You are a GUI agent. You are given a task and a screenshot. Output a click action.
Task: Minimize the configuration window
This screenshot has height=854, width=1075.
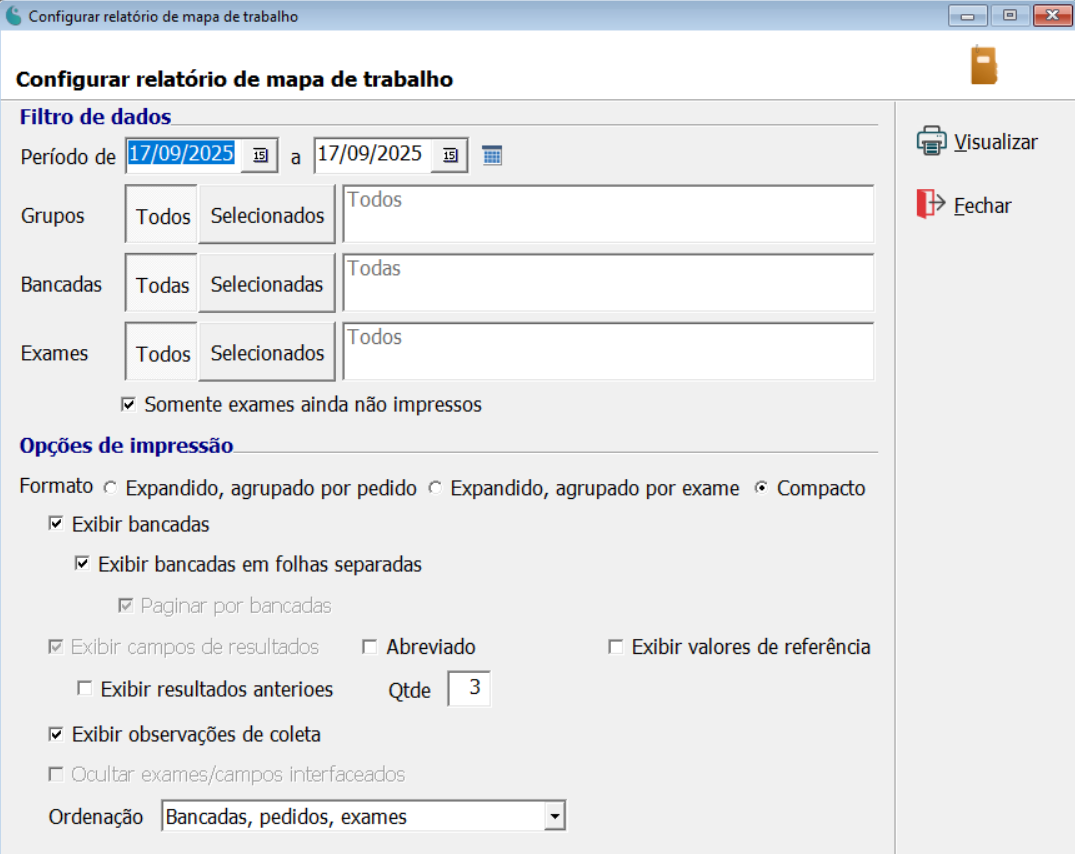[x=967, y=15]
